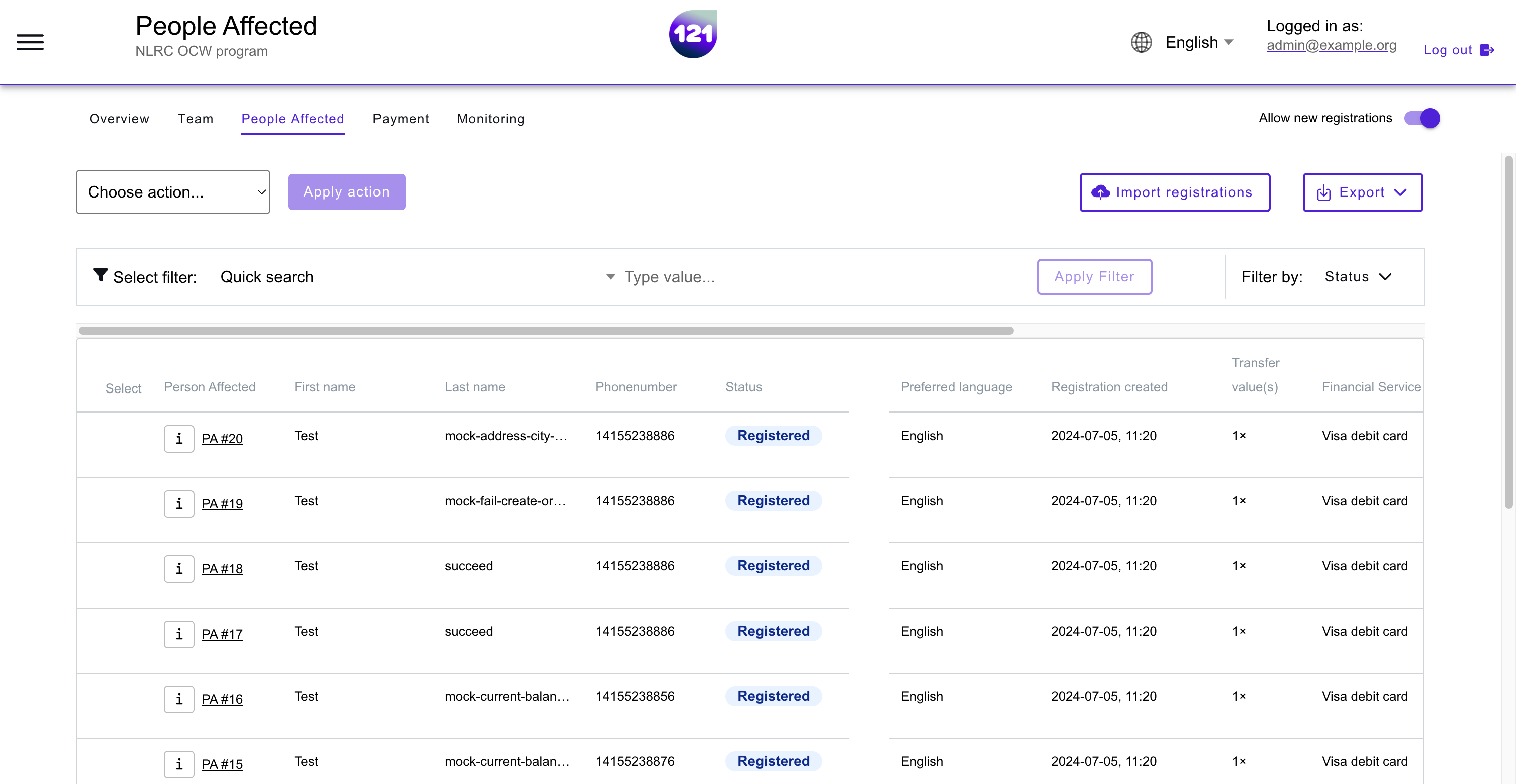Expand the Filter by Status dropdown
Viewport: 1516px width, 784px height.
tap(1358, 276)
